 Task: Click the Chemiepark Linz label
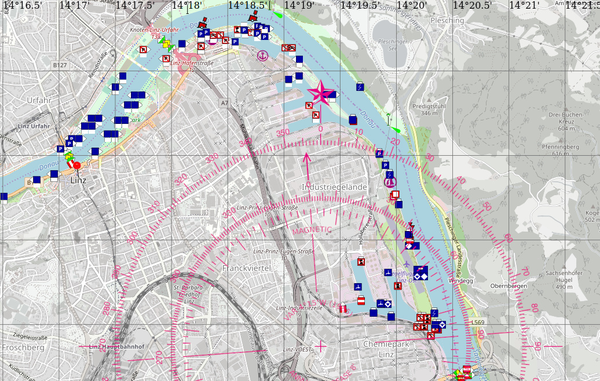click(386, 349)
